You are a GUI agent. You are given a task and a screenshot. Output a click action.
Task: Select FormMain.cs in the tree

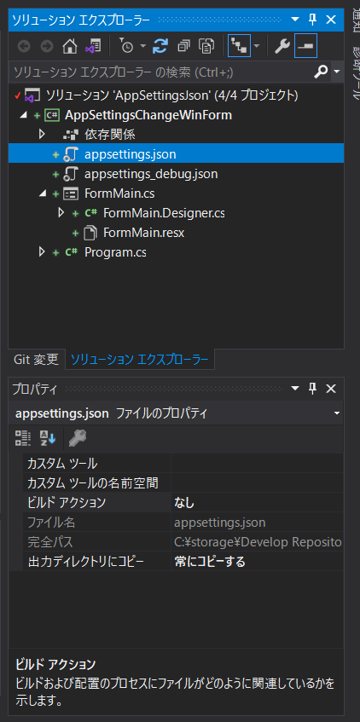coord(119,193)
